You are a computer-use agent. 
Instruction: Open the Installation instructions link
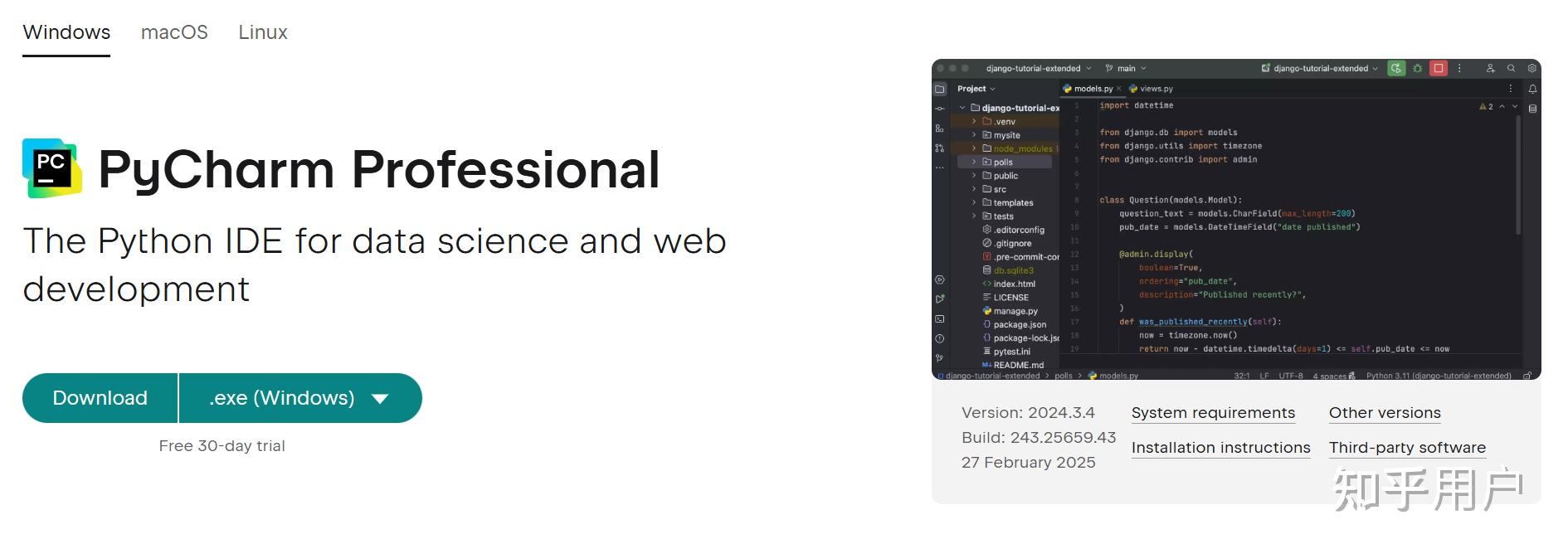1220,447
